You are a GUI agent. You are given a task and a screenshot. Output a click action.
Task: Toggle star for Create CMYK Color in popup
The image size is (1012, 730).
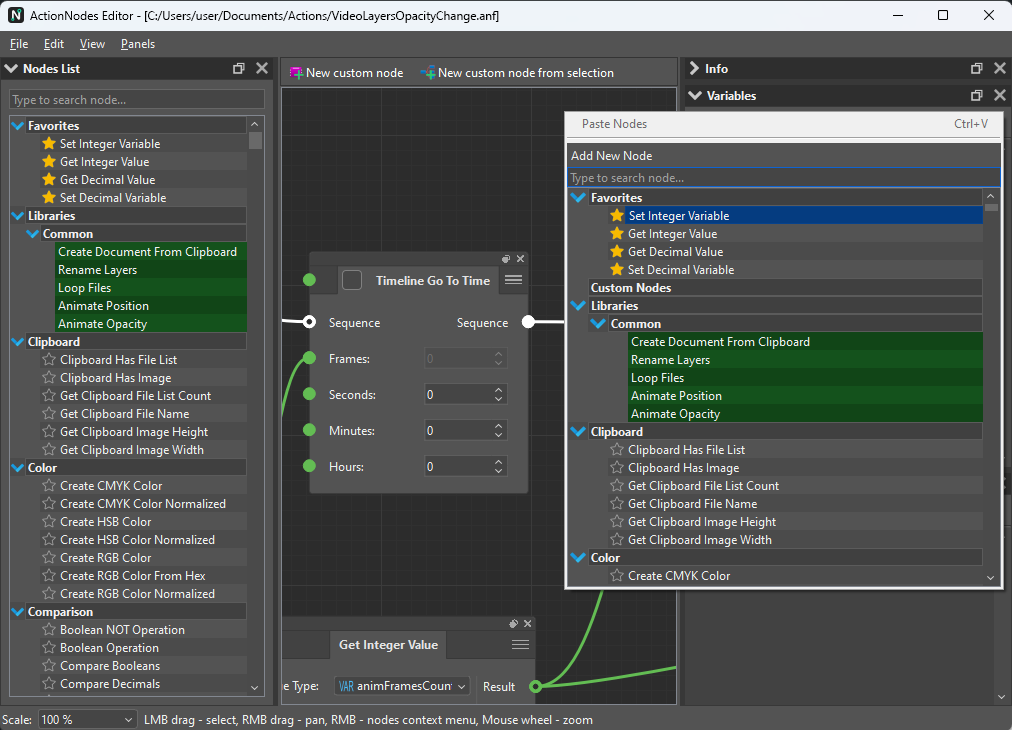pos(617,576)
